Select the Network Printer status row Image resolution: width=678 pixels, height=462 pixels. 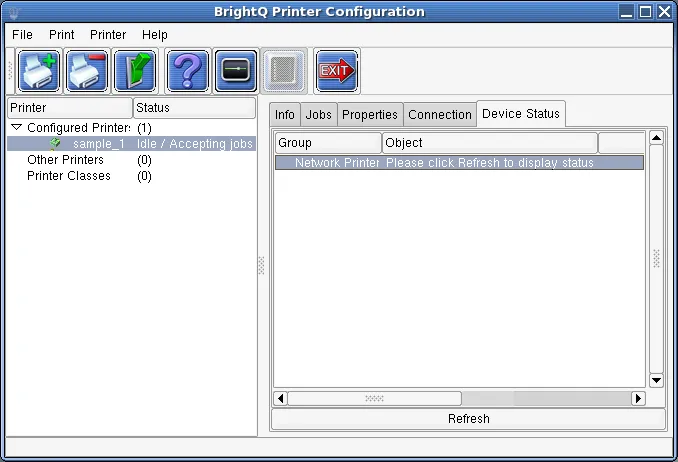[459, 163]
